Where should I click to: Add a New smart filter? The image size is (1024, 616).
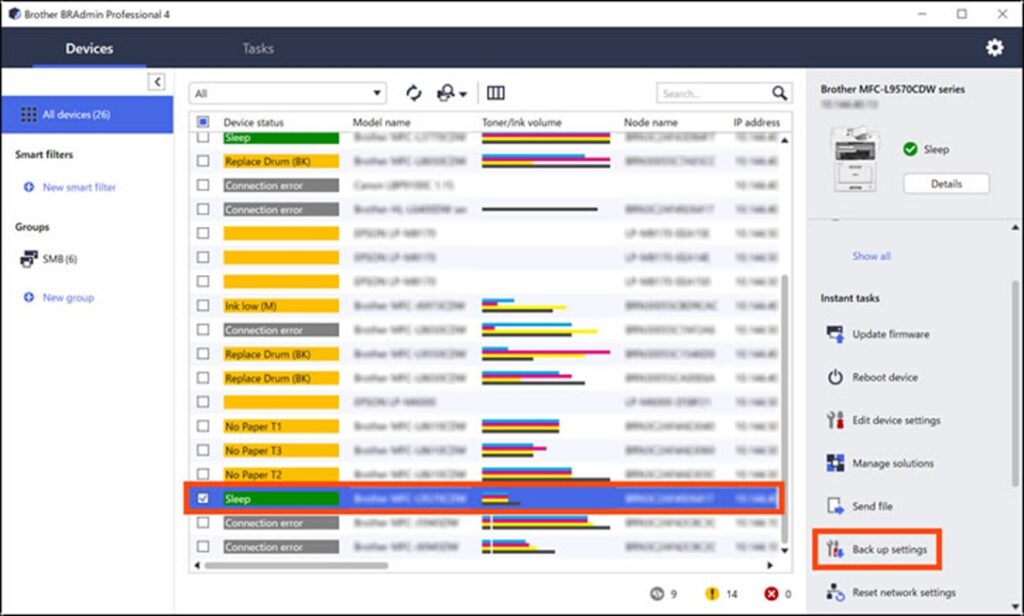pos(79,187)
